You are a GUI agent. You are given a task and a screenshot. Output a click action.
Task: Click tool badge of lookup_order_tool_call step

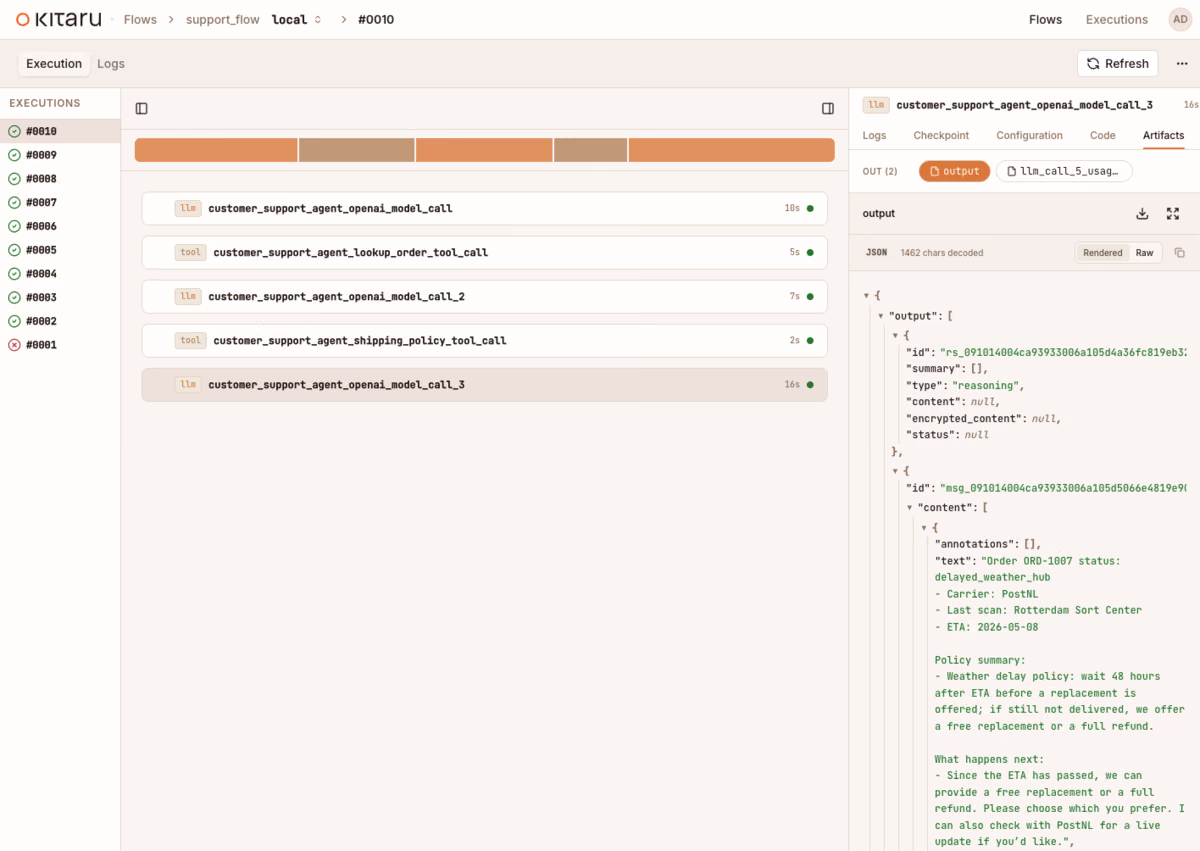click(190, 253)
